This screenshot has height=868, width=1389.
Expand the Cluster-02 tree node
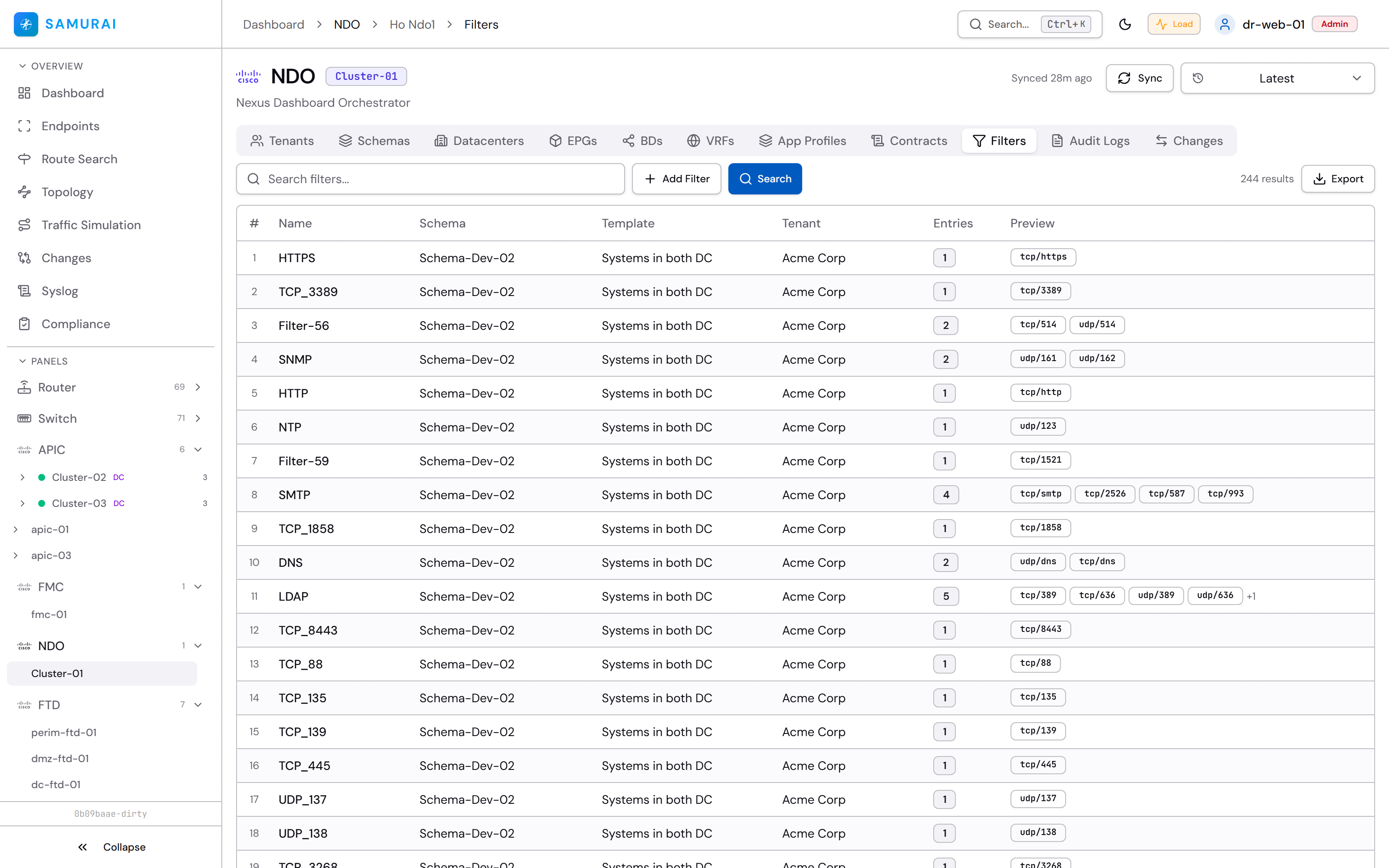(x=23, y=477)
